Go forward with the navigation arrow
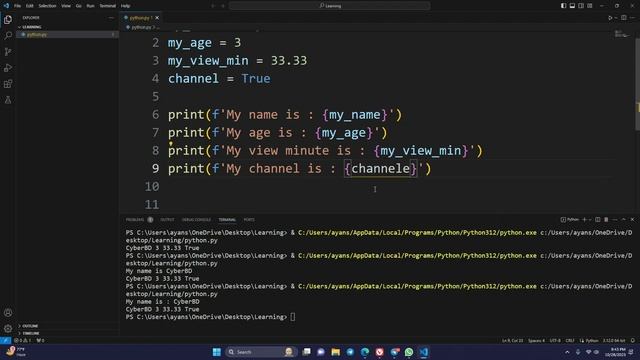The width and height of the screenshot is (640, 360). click(223, 6)
